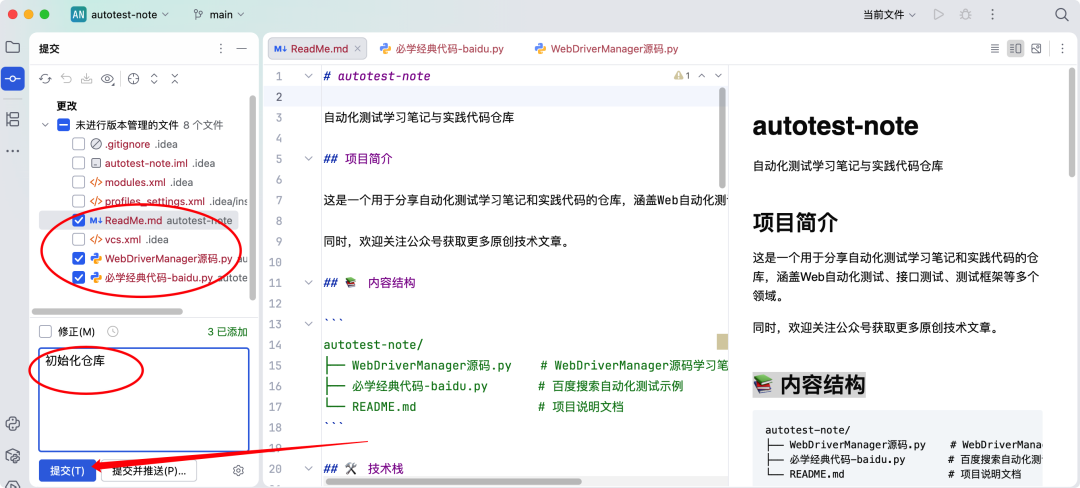Click the Debug bug icon
Screen dimensions: 1080x488
966,14
